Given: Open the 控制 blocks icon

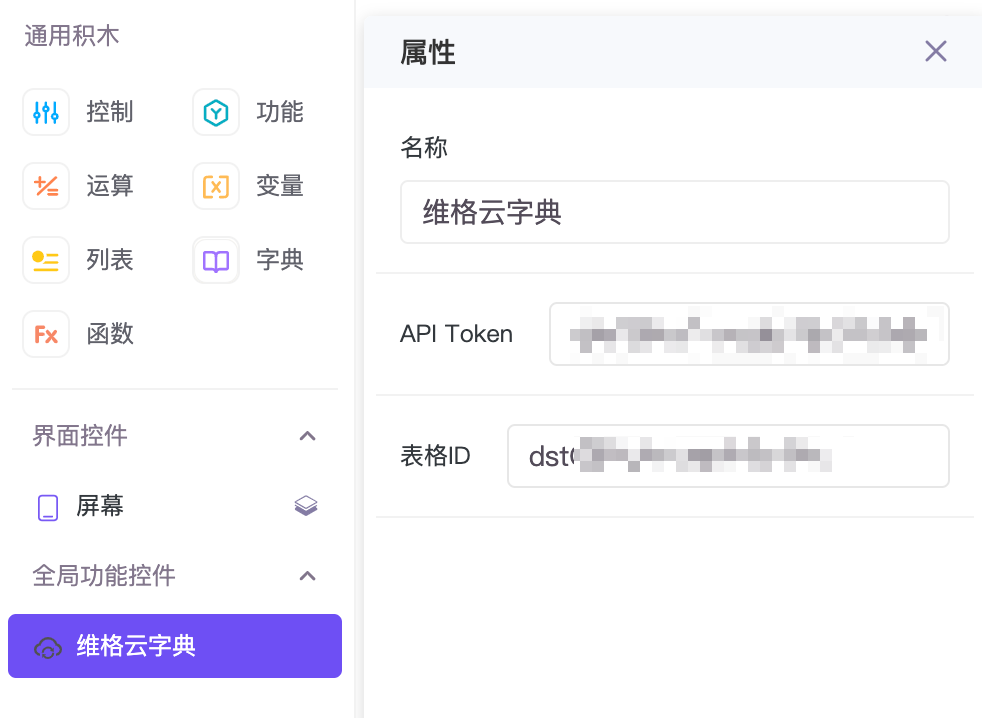Looking at the screenshot, I should point(46,112).
